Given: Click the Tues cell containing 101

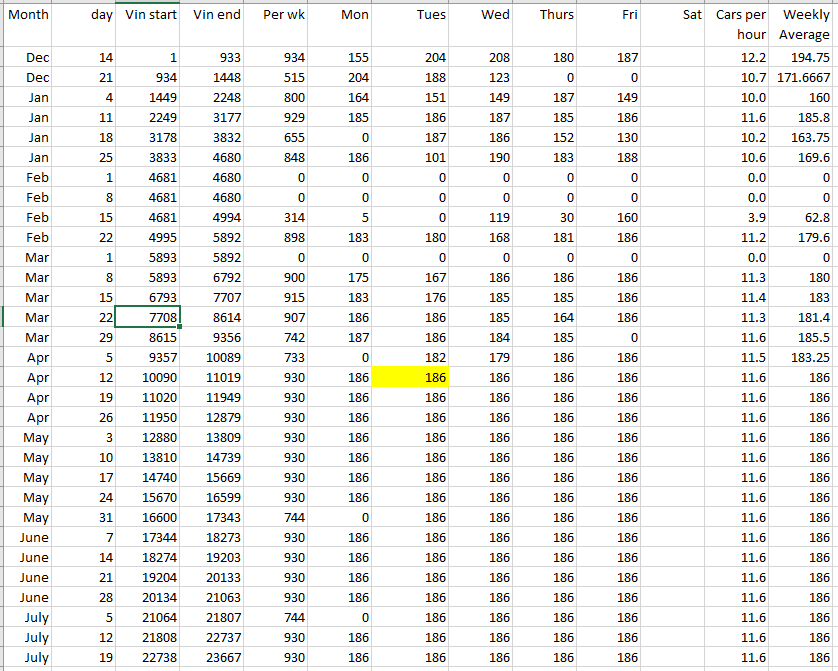Looking at the screenshot, I should [410, 157].
